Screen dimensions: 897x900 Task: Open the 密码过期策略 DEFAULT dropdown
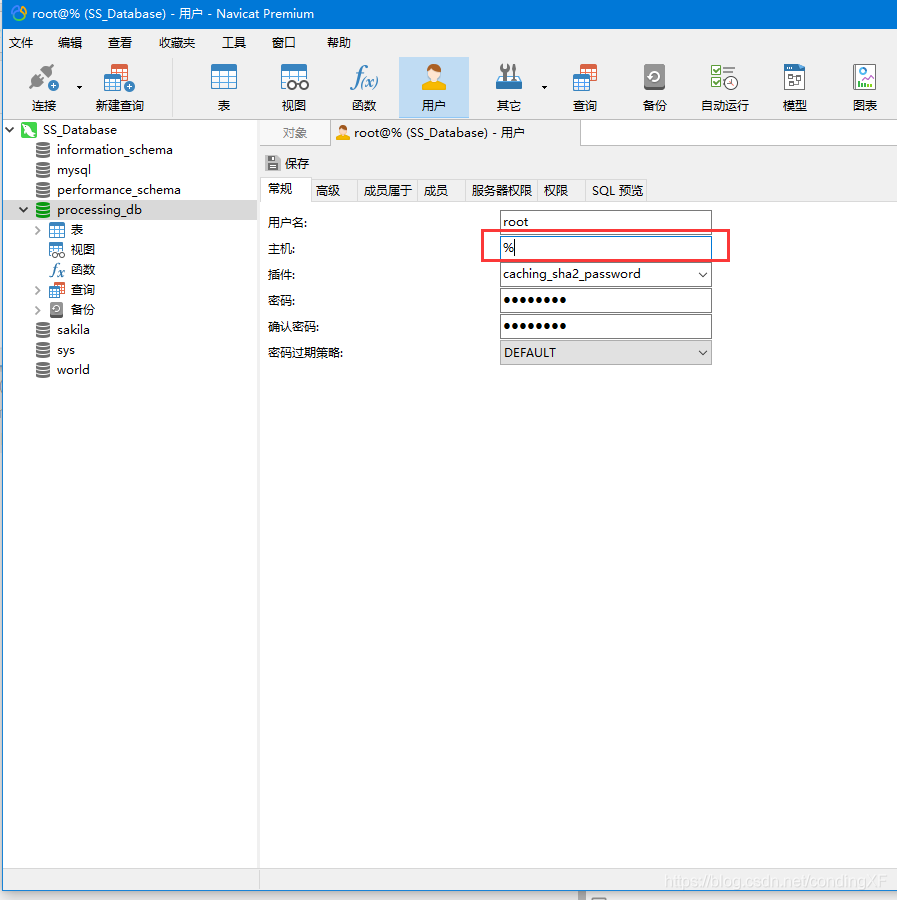(x=605, y=352)
